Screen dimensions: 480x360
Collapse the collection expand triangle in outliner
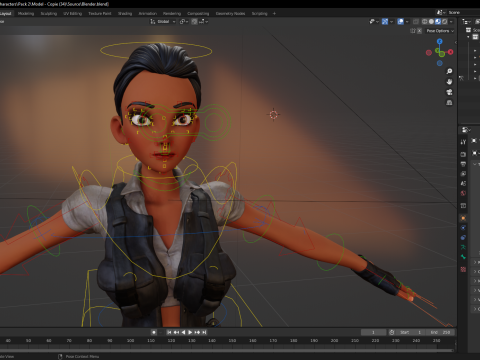click(x=469, y=37)
